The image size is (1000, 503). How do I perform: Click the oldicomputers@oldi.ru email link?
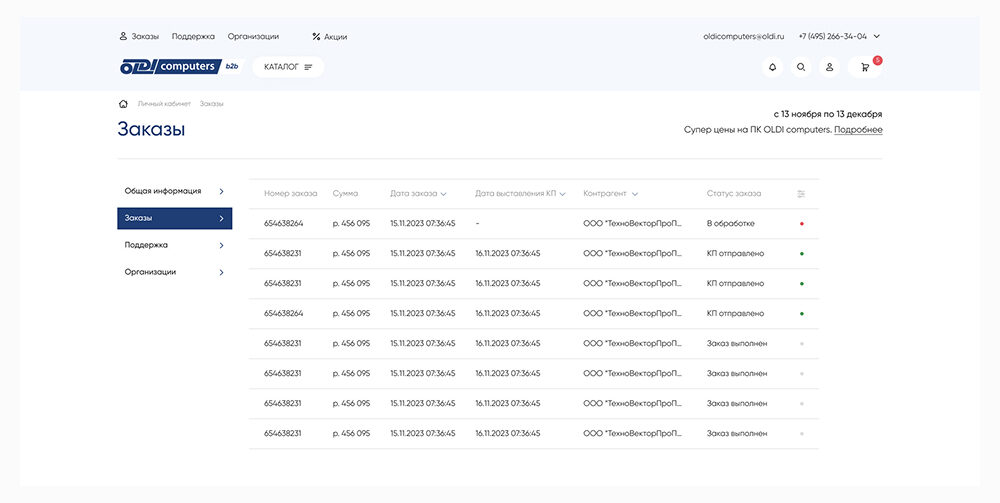pos(744,36)
